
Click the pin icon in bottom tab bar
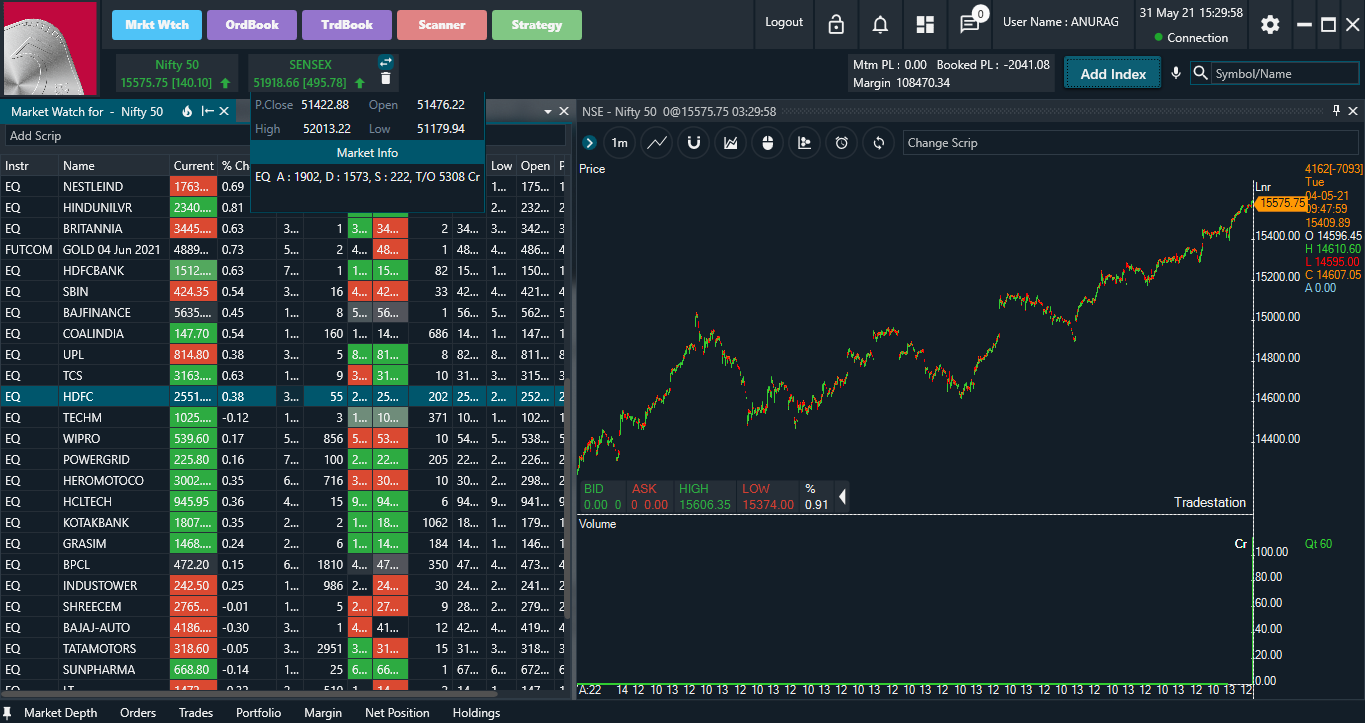(x=8, y=713)
